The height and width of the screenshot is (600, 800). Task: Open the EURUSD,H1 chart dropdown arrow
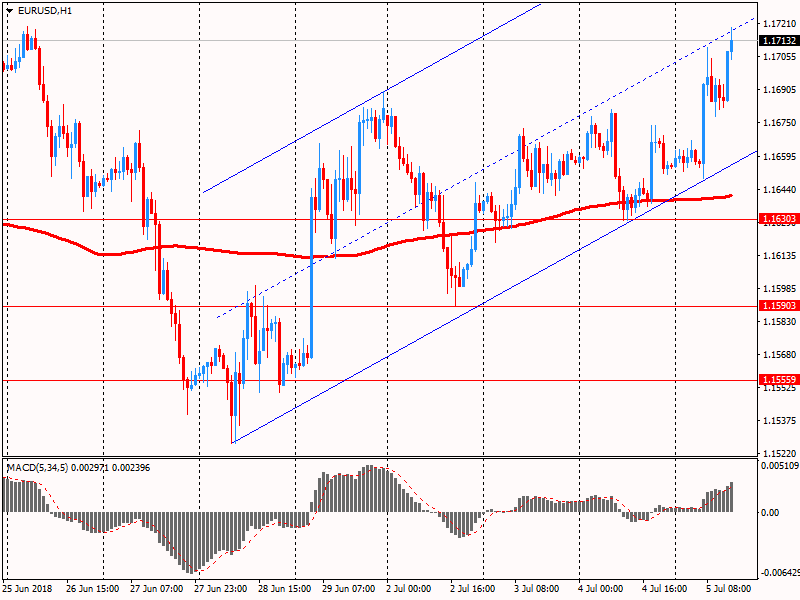10,11
